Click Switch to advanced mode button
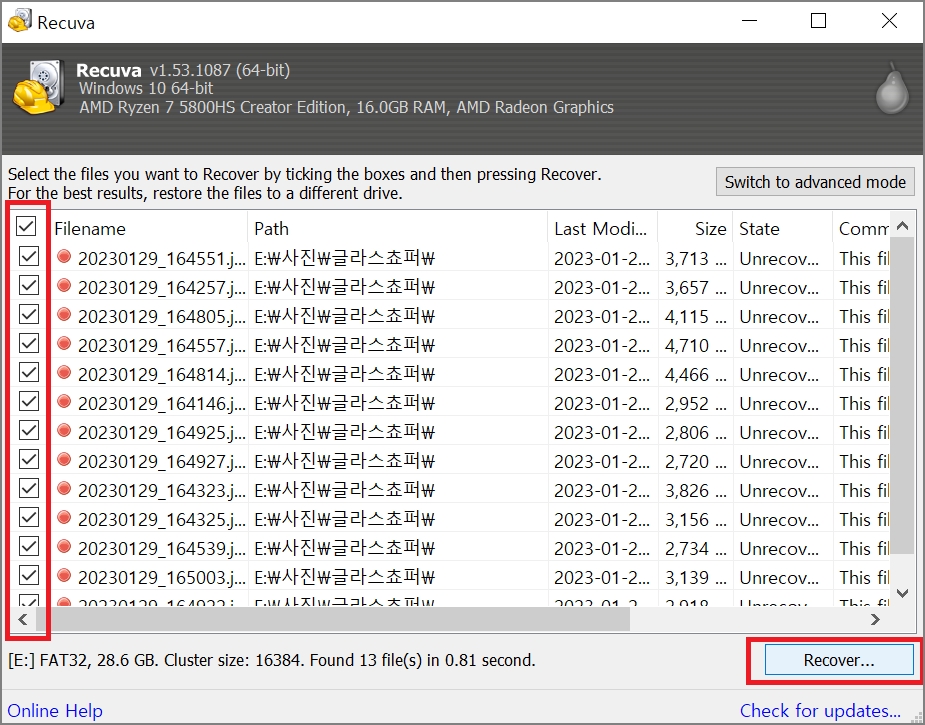The width and height of the screenshot is (925, 725). (815, 182)
